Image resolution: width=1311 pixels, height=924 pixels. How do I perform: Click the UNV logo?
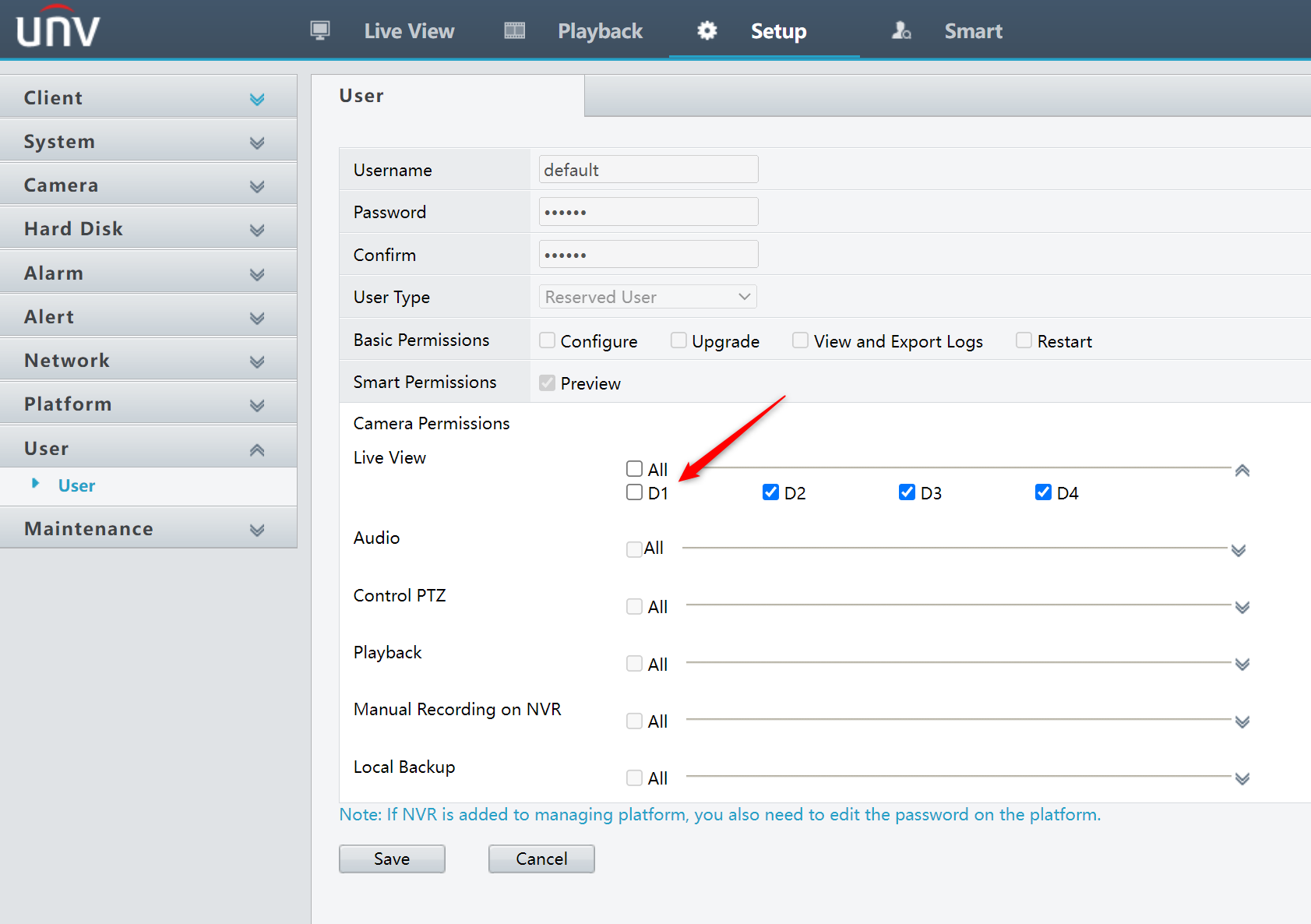tap(58, 29)
